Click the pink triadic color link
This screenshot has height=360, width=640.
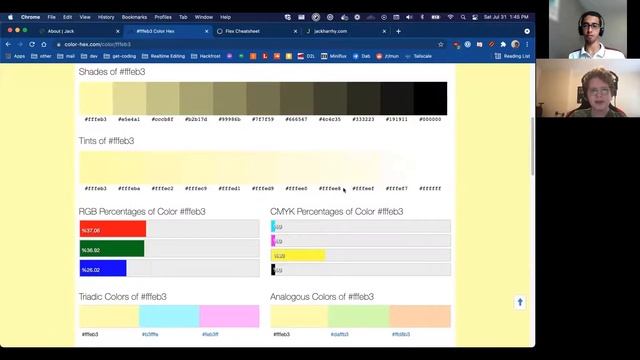pyautogui.click(x=210, y=334)
